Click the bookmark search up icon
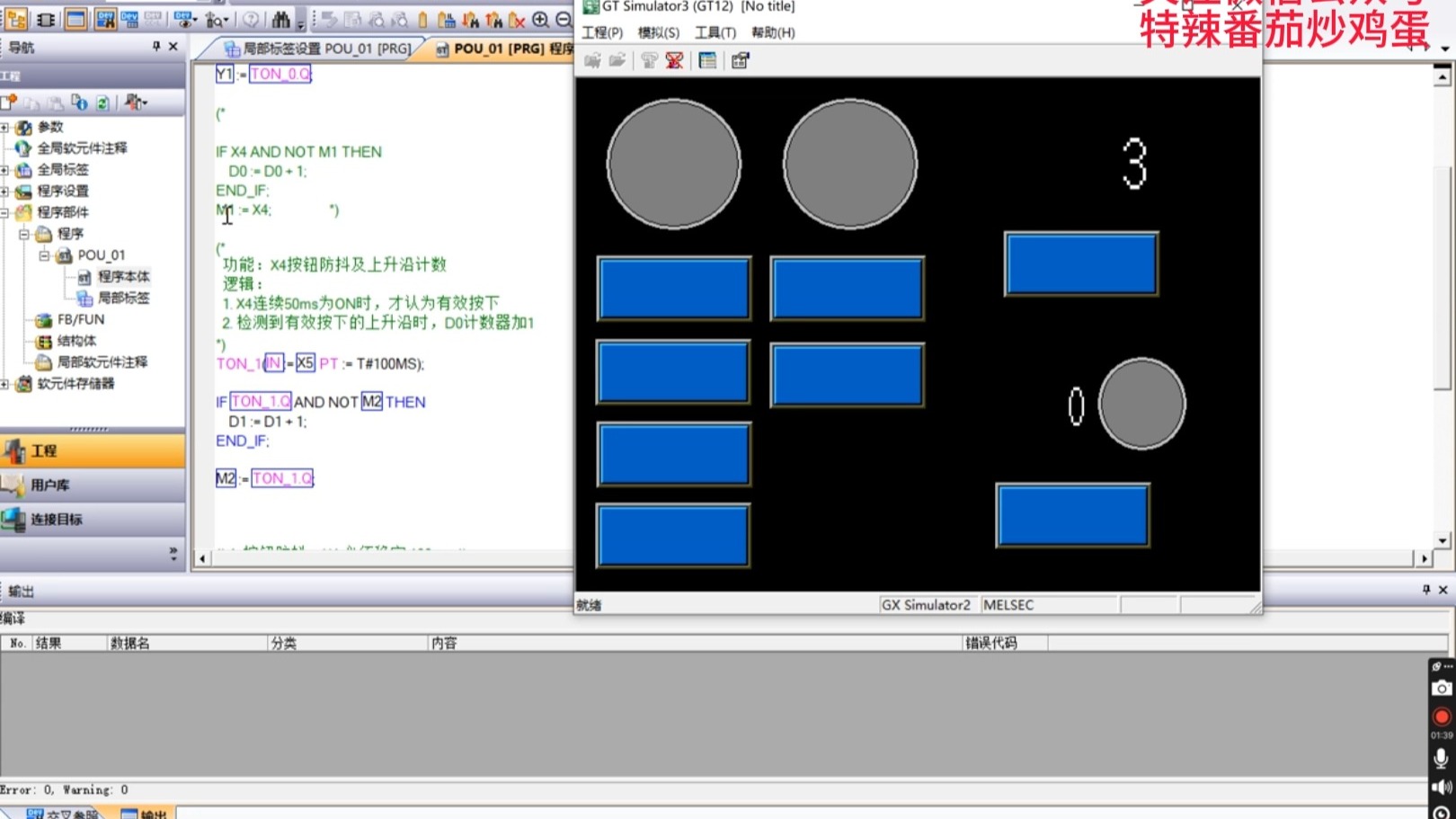1456x819 pixels. 493,19
